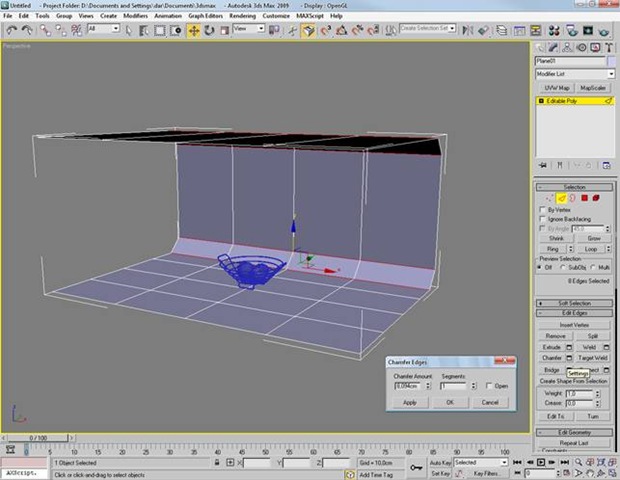Open the Rendering menu
The image size is (620, 480).
pyautogui.click(x=243, y=16)
